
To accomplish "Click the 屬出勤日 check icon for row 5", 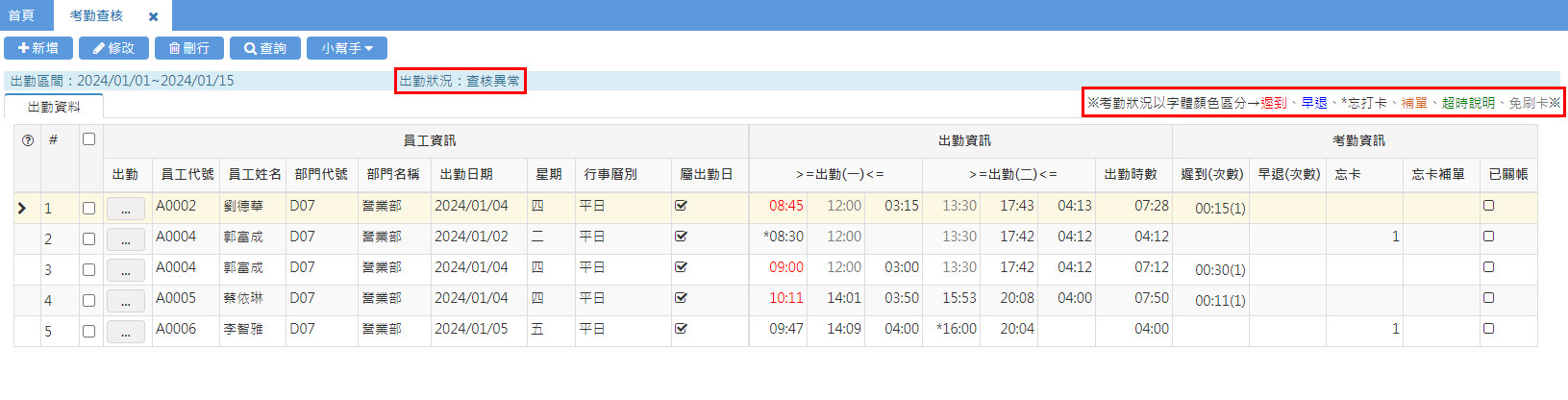I will [x=682, y=329].
